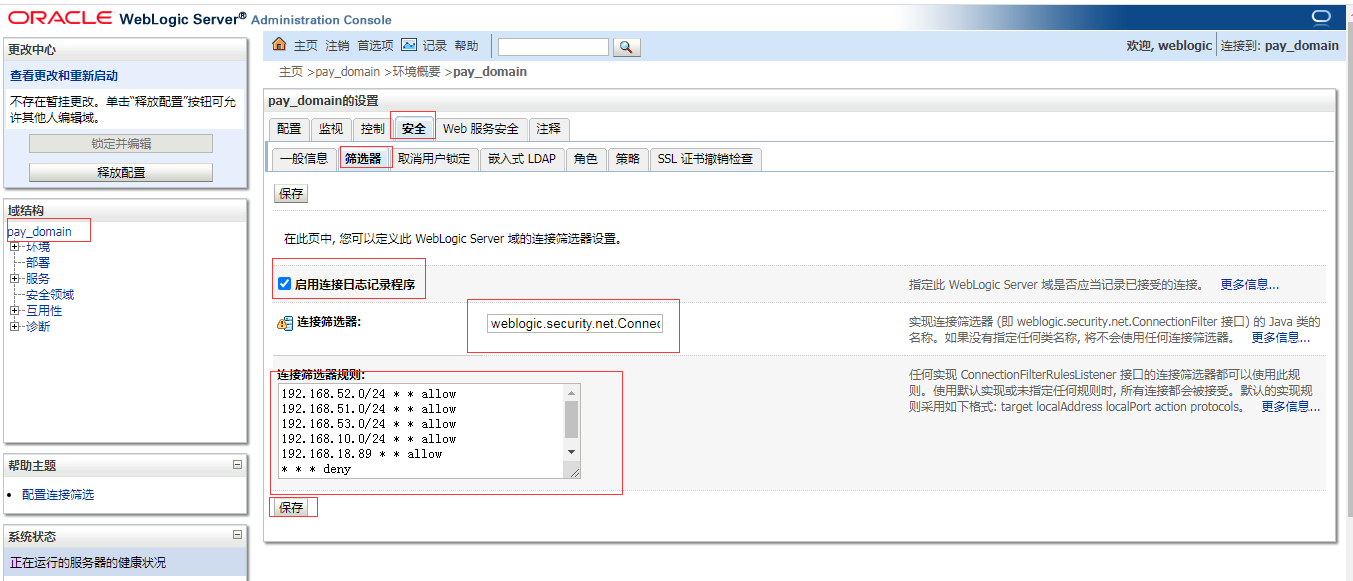Expand the 互用性 tree node
1353x581 pixels.
coord(14,310)
